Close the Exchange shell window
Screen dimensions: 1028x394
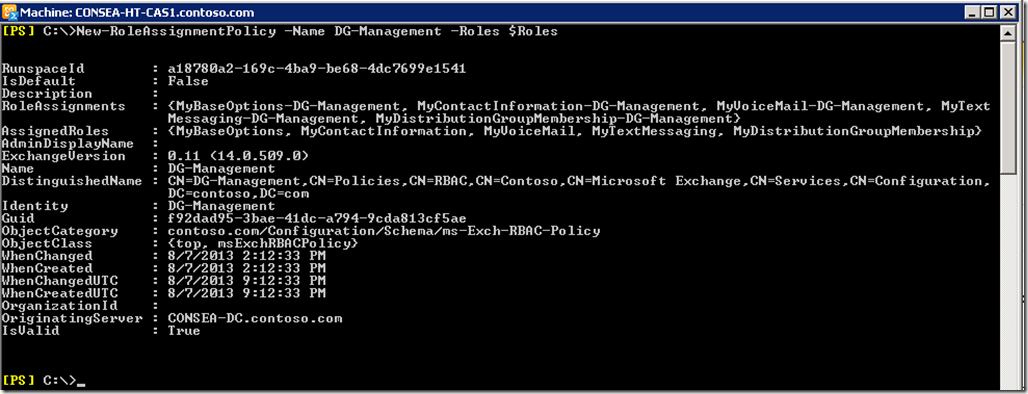click(x=1009, y=12)
